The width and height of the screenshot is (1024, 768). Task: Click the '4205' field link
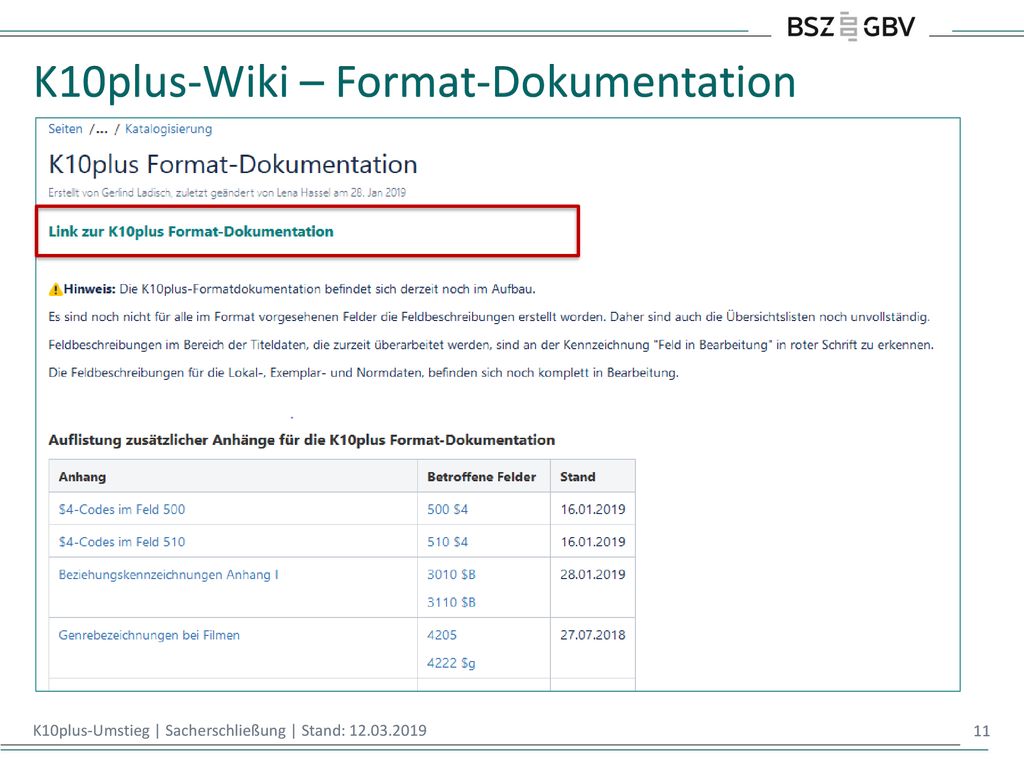click(x=442, y=635)
